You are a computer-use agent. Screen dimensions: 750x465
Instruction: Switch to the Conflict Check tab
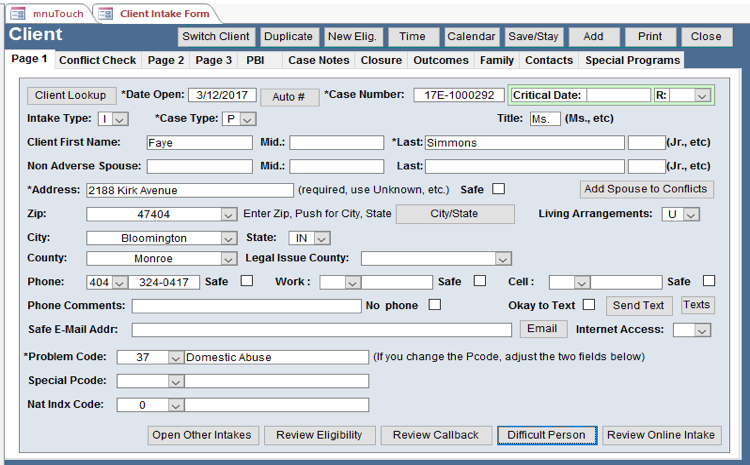click(97, 60)
